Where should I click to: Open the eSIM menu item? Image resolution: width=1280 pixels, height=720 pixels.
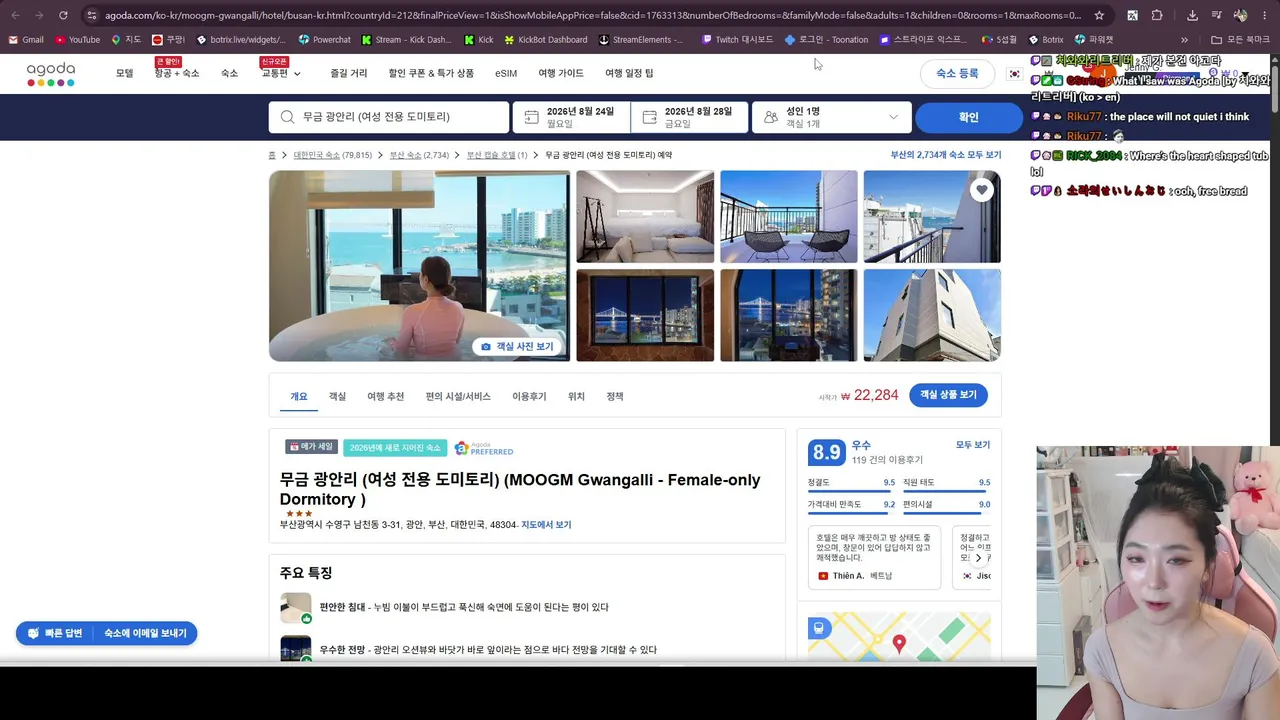(x=506, y=73)
